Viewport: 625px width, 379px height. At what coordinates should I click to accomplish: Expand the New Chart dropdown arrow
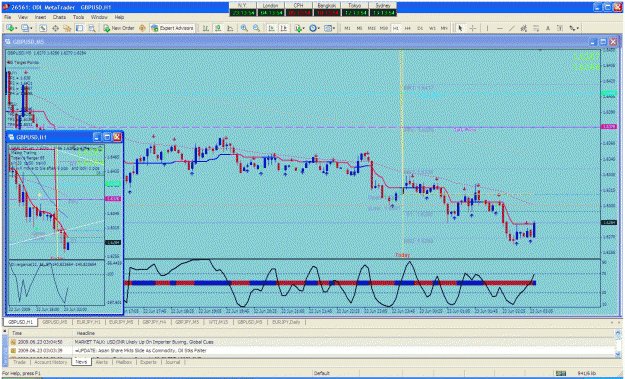(x=16, y=28)
